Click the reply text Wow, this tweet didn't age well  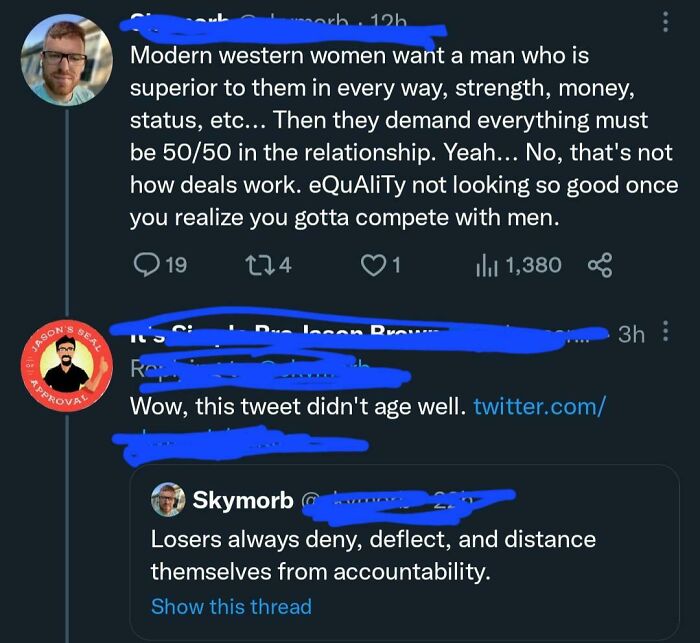pos(296,407)
